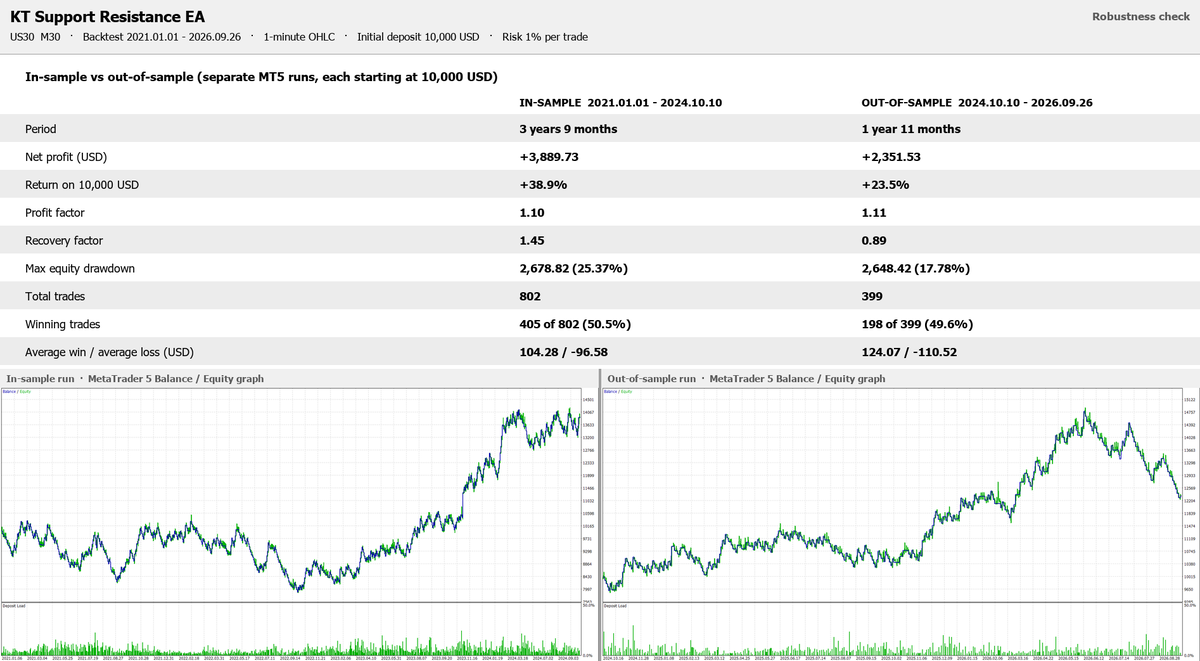
Task: Select the out-of-sample Total trades value
Action: click(872, 297)
